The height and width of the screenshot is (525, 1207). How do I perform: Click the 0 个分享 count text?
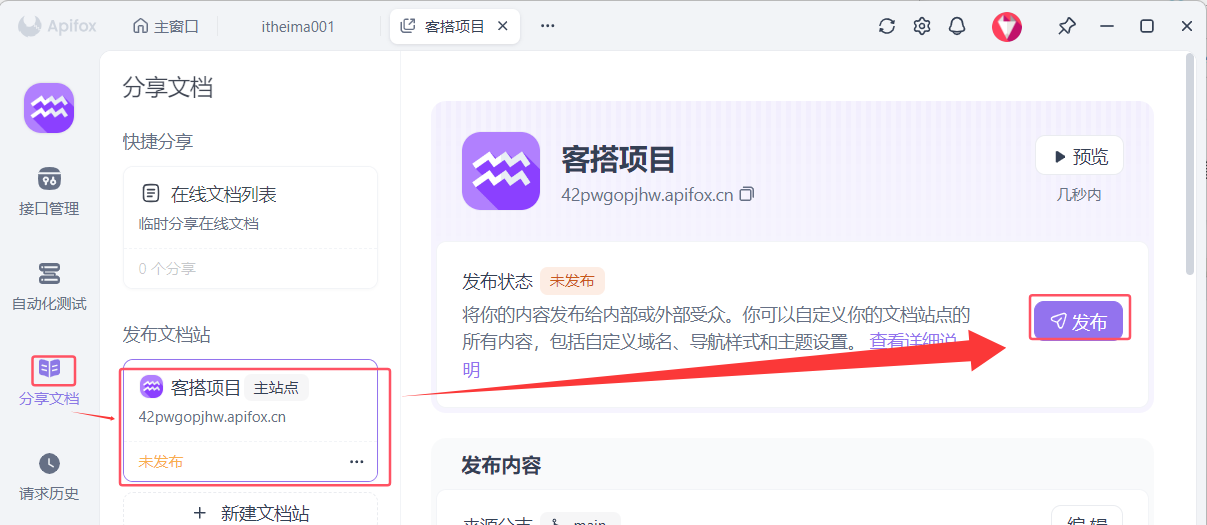coord(167,268)
